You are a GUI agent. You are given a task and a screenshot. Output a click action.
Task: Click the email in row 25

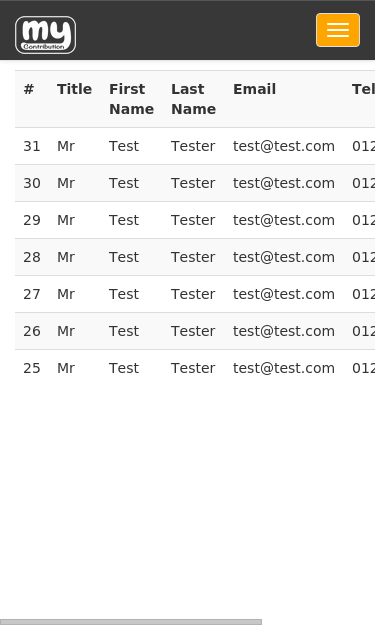pyautogui.click(x=284, y=368)
